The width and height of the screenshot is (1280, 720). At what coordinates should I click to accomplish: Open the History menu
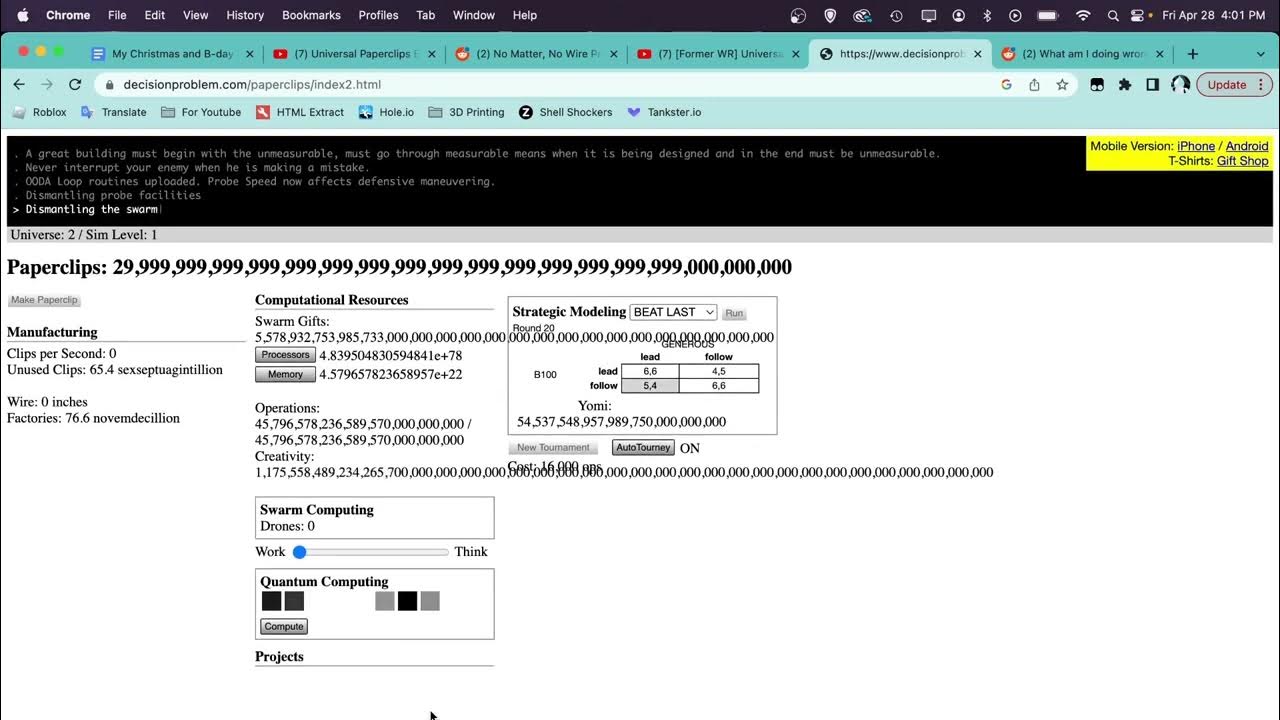coord(245,15)
